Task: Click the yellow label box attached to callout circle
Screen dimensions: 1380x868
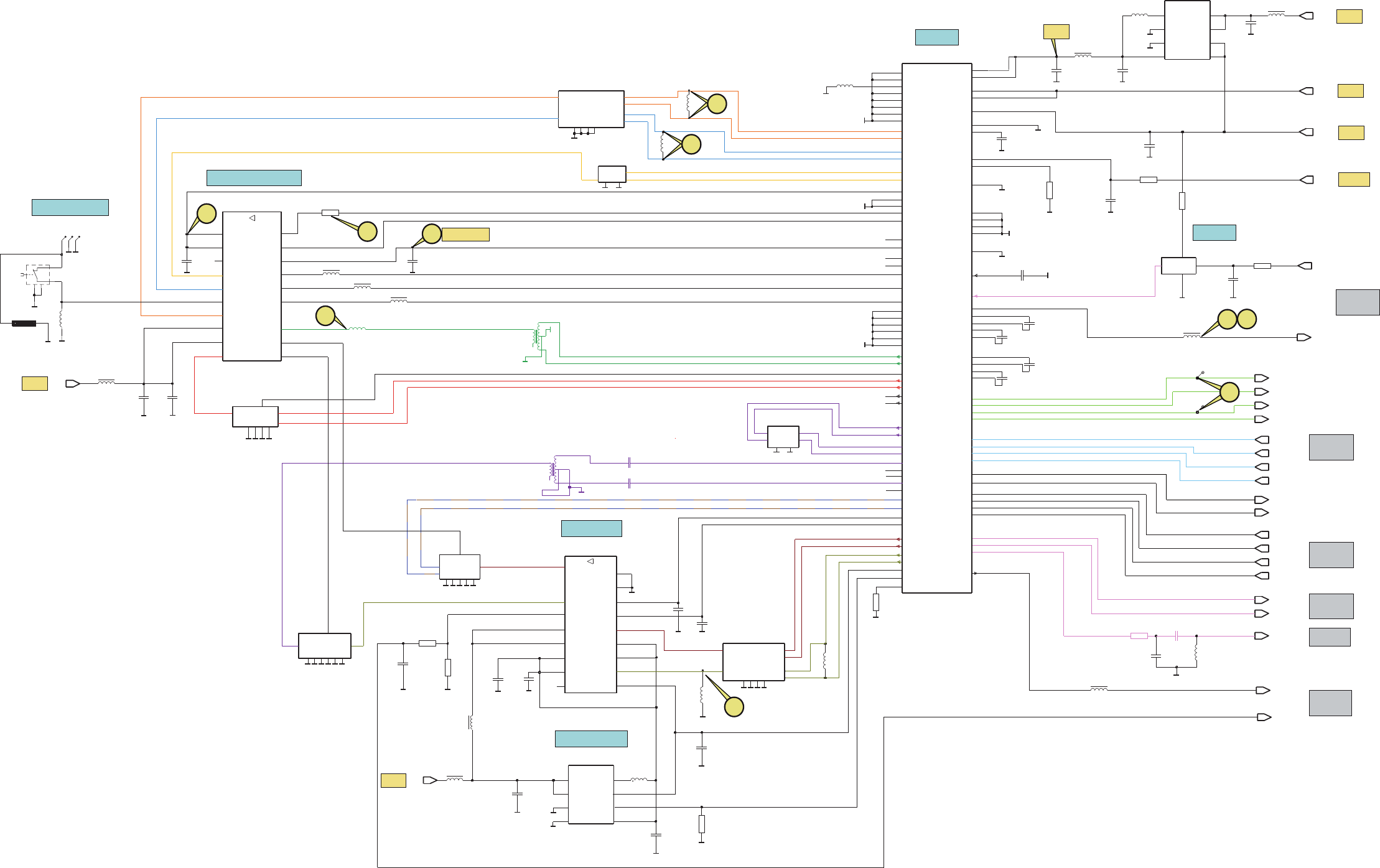Action: point(465,235)
